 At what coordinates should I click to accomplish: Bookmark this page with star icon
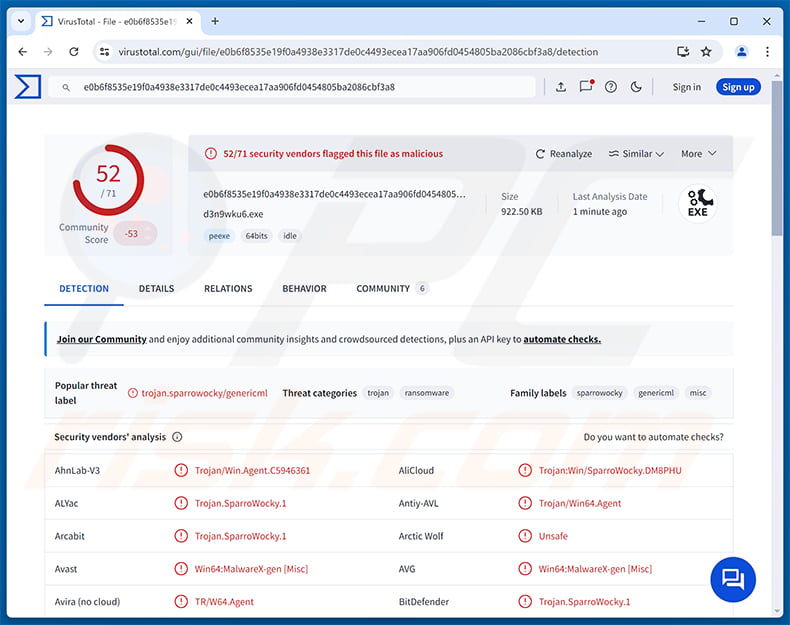706,51
